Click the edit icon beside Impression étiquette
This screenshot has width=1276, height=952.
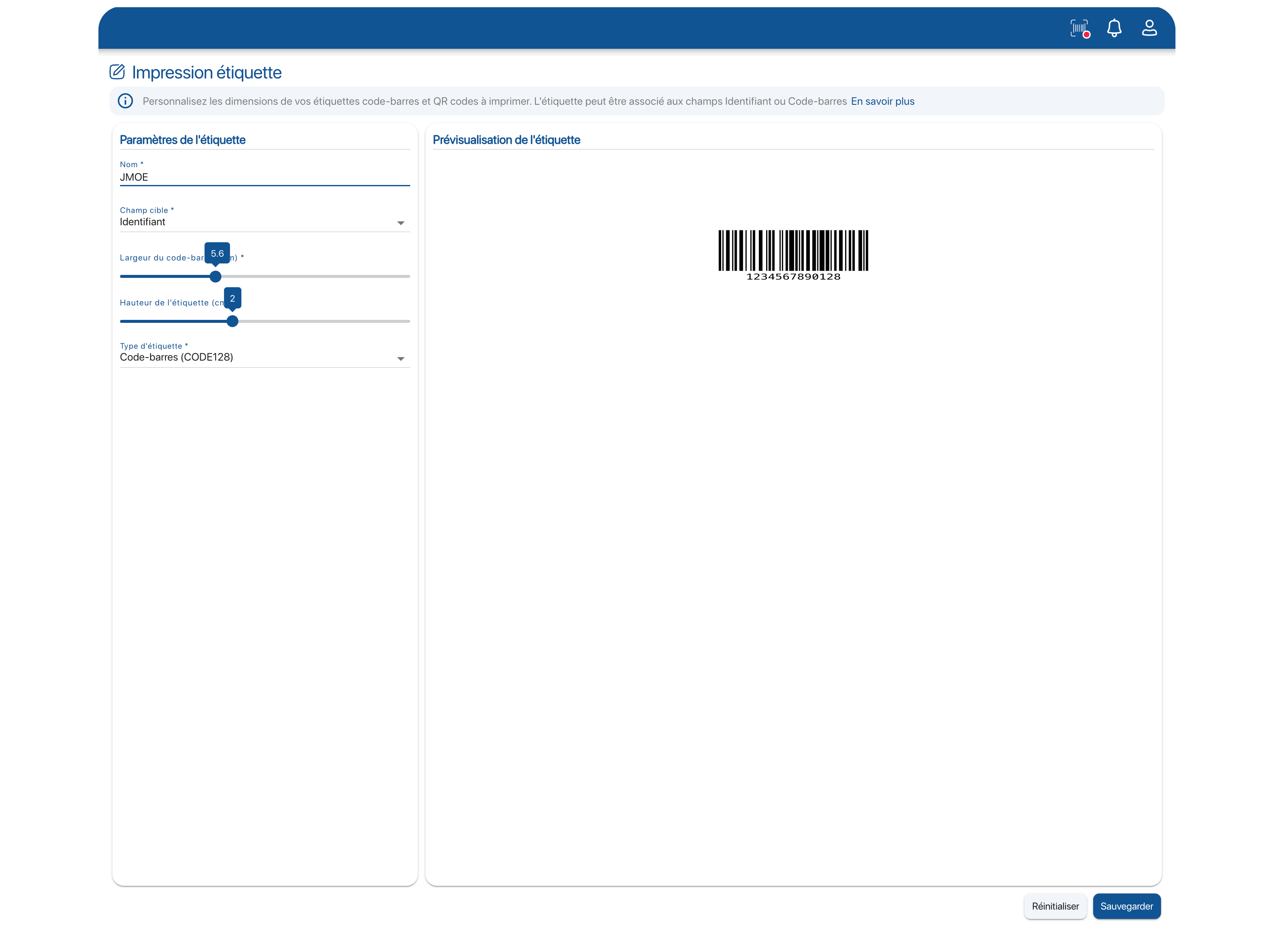117,72
